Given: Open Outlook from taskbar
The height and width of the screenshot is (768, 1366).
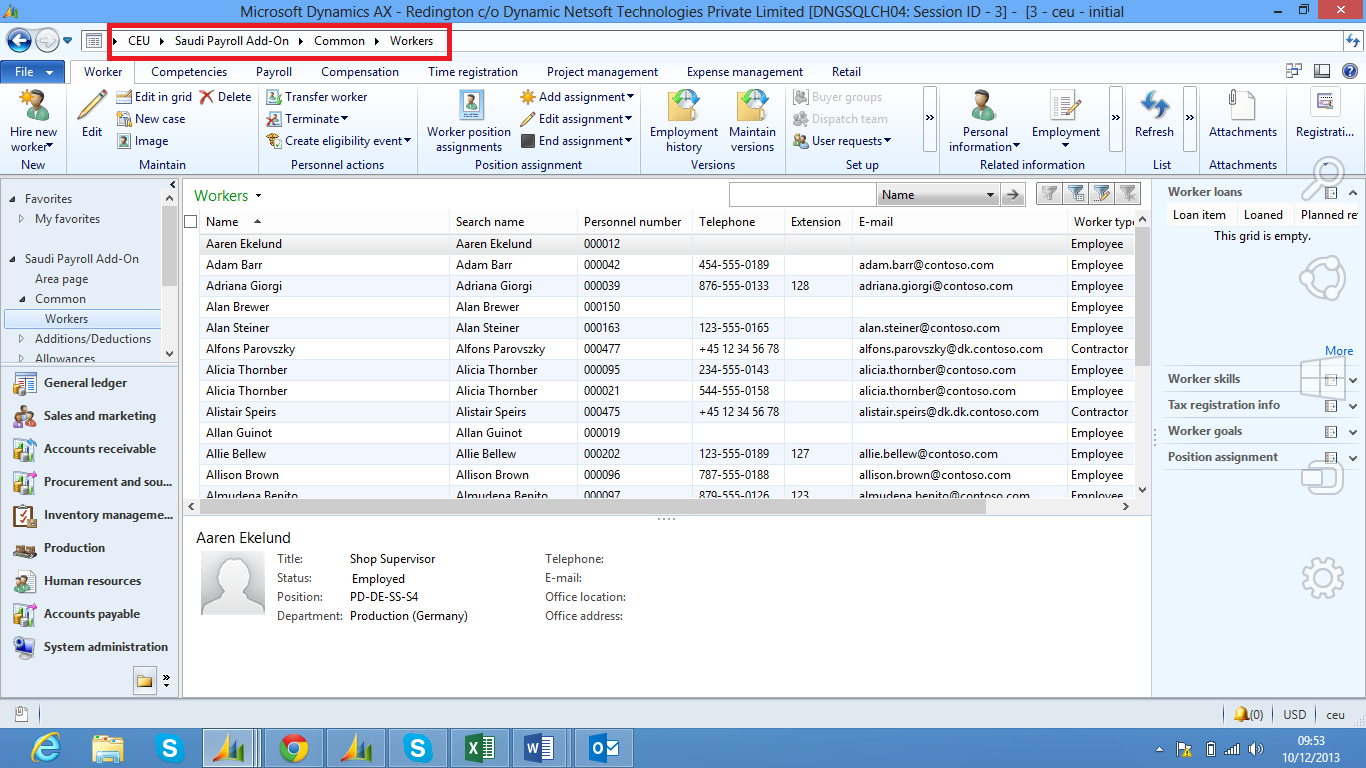Looking at the screenshot, I should (x=604, y=748).
